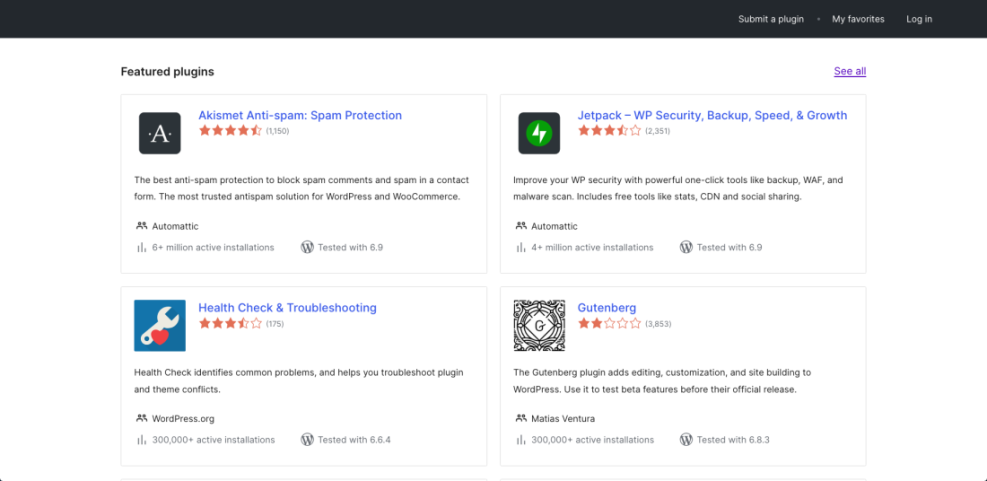987x481 pixels.
Task: Open the Gutenberg title link
Action: (607, 308)
